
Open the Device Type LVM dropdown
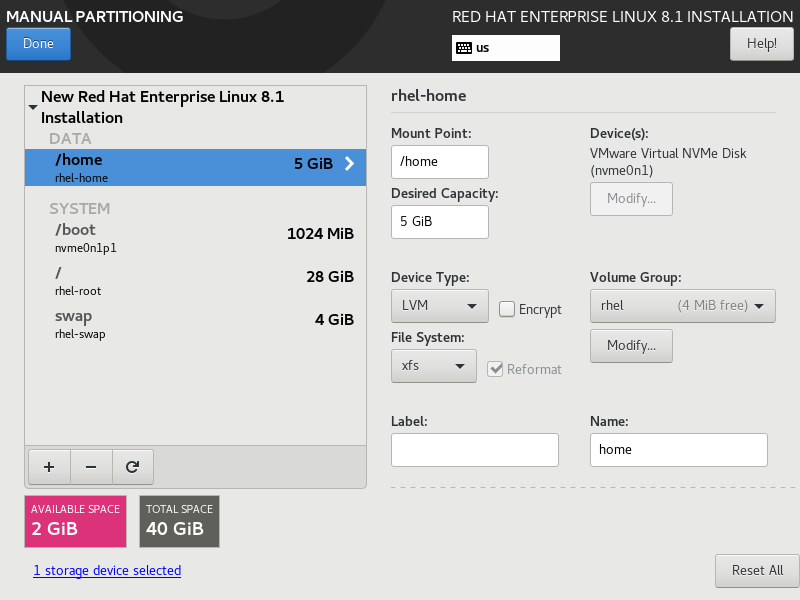440,306
